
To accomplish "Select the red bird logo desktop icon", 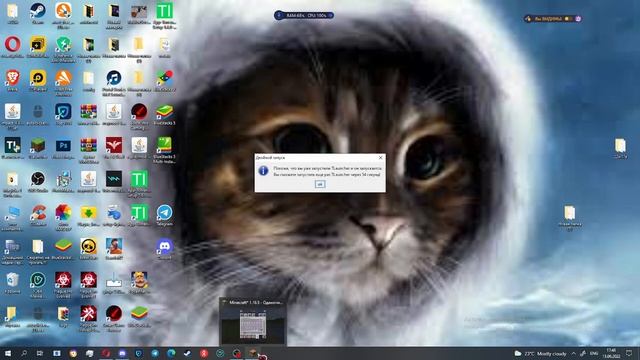I will coord(114,148).
